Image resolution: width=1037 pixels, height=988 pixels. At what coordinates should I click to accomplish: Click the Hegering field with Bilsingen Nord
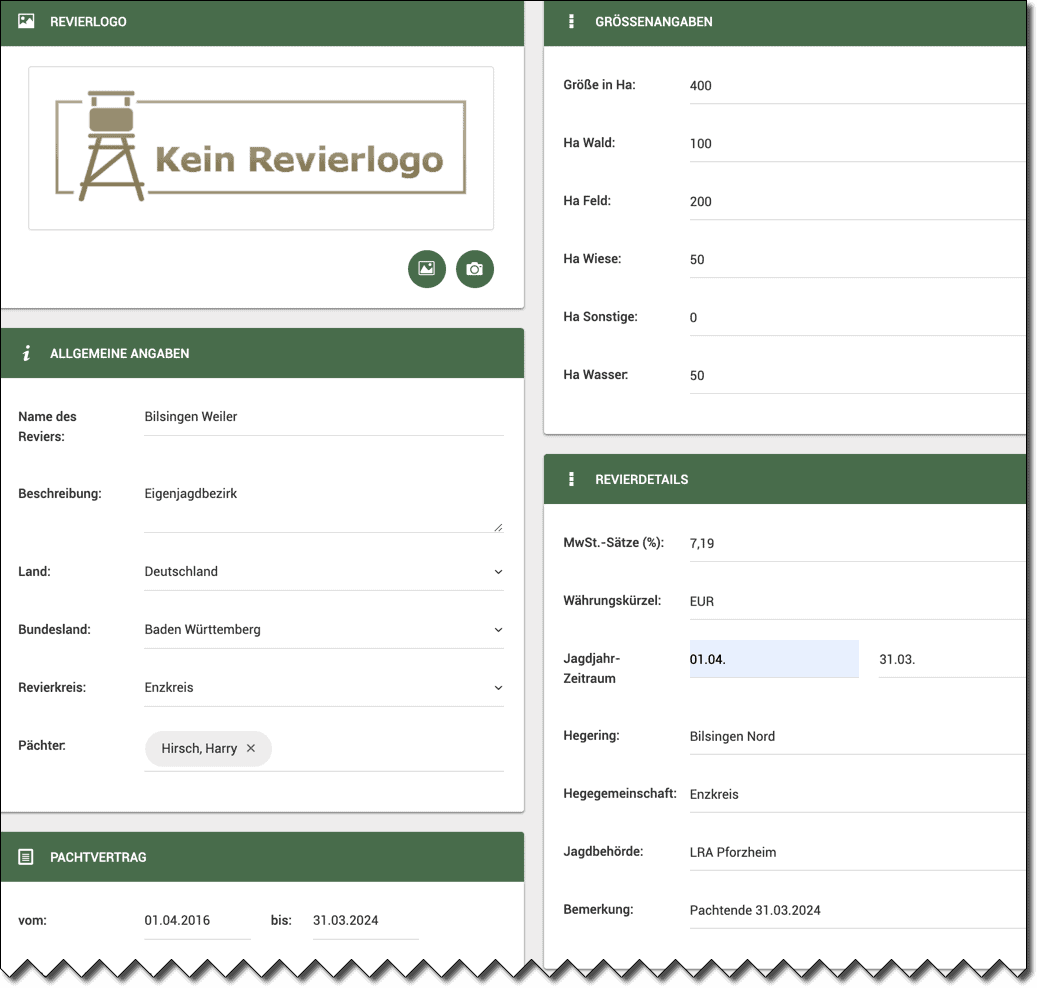pos(855,737)
